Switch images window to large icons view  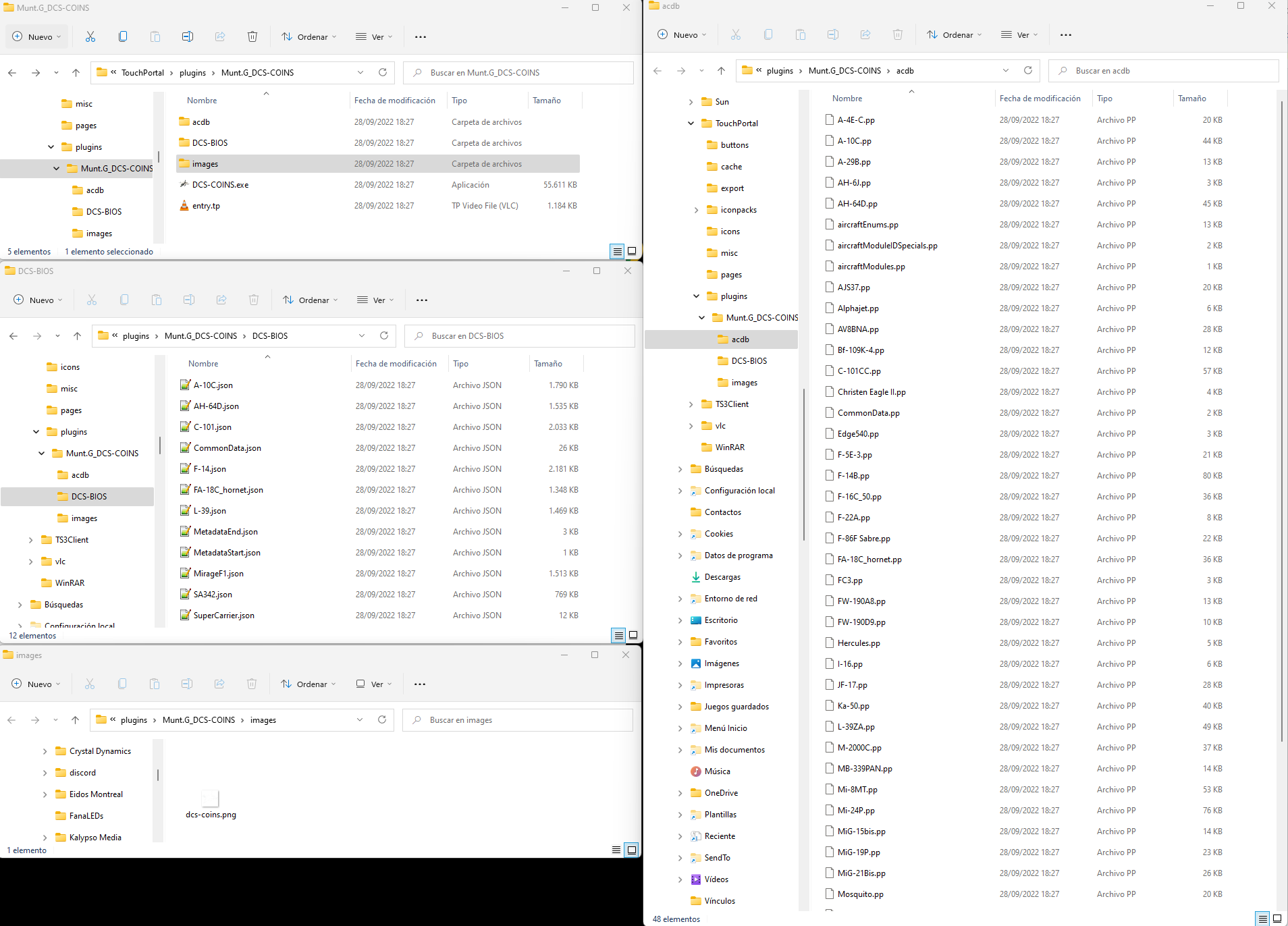click(x=631, y=850)
